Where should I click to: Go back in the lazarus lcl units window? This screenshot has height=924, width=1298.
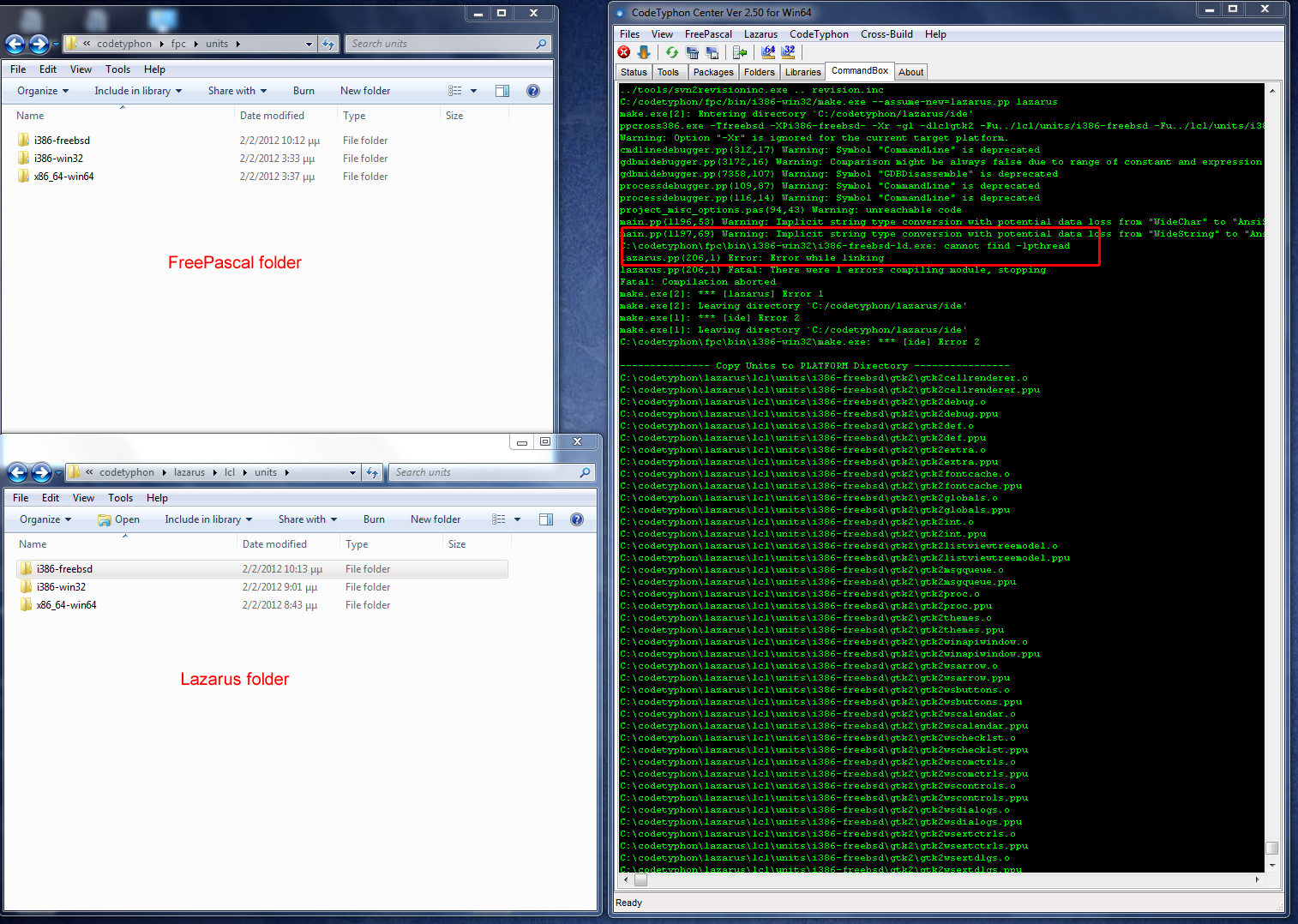pos(18,472)
